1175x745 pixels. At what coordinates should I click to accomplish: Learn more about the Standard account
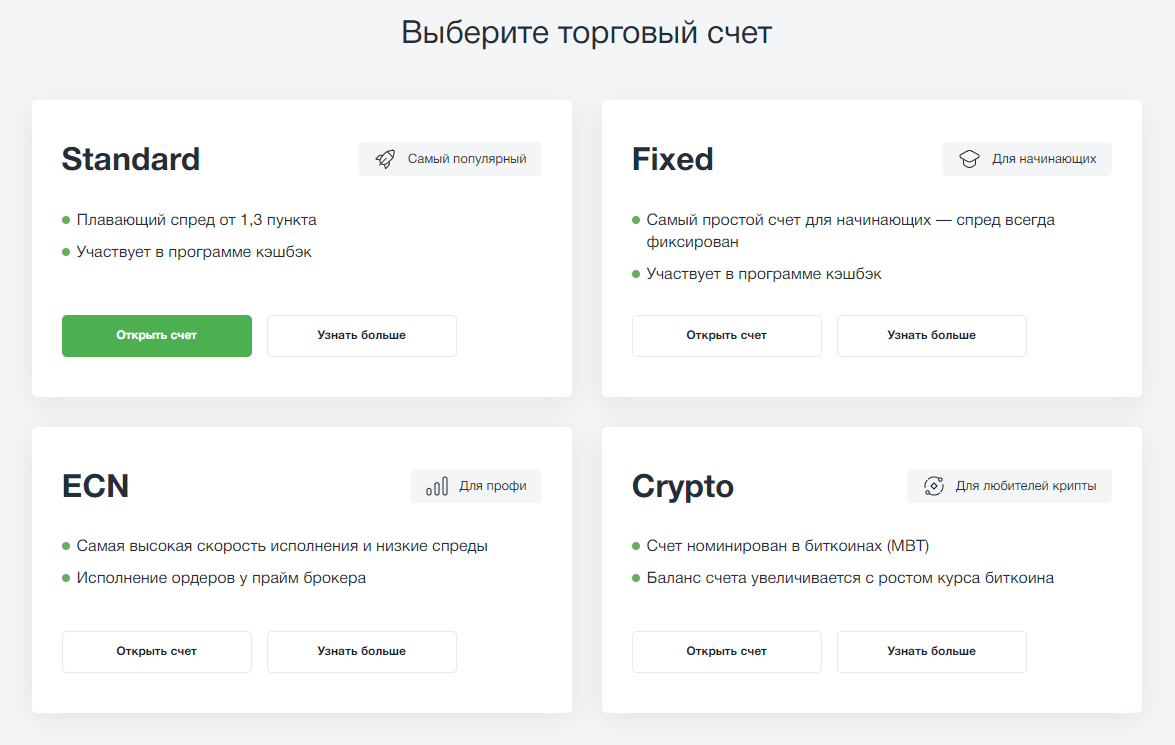coord(362,336)
